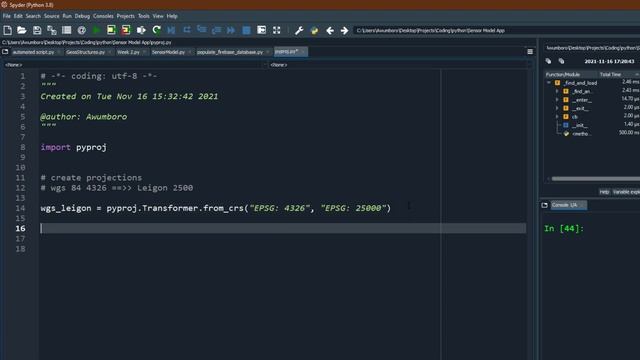The image size is (640, 360).
Task: Open the Source menu
Action: click(51, 16)
